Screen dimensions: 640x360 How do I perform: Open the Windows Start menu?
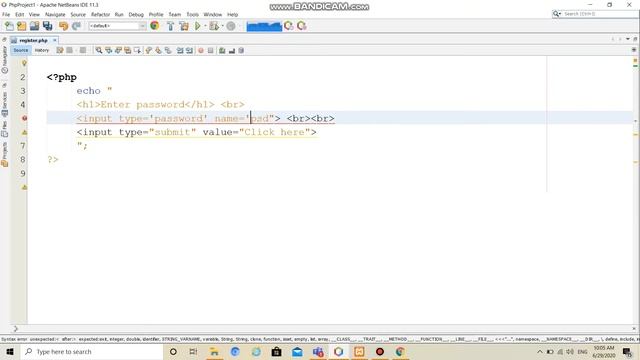tap(10, 351)
